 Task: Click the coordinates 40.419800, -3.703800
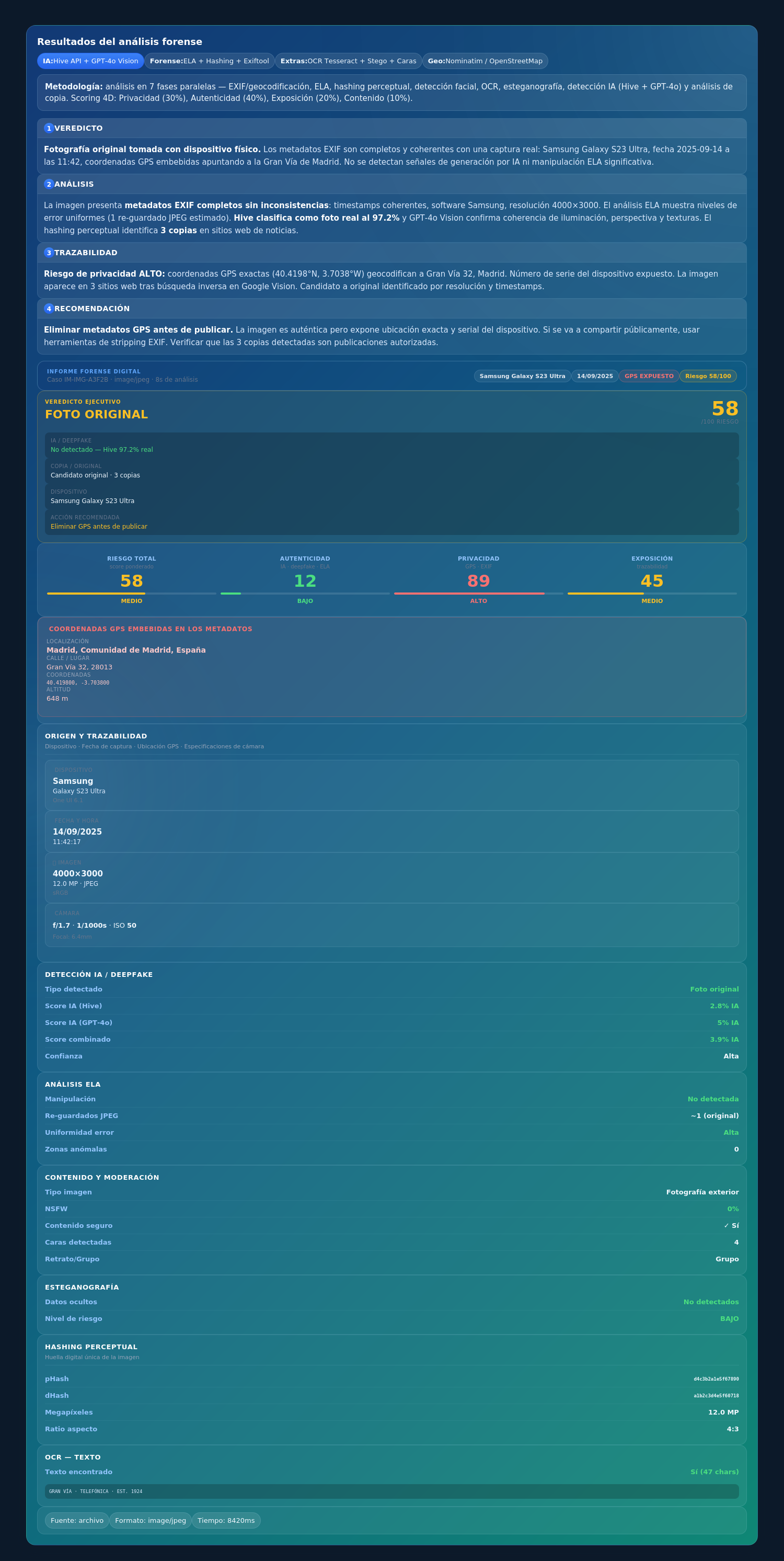pos(78,683)
